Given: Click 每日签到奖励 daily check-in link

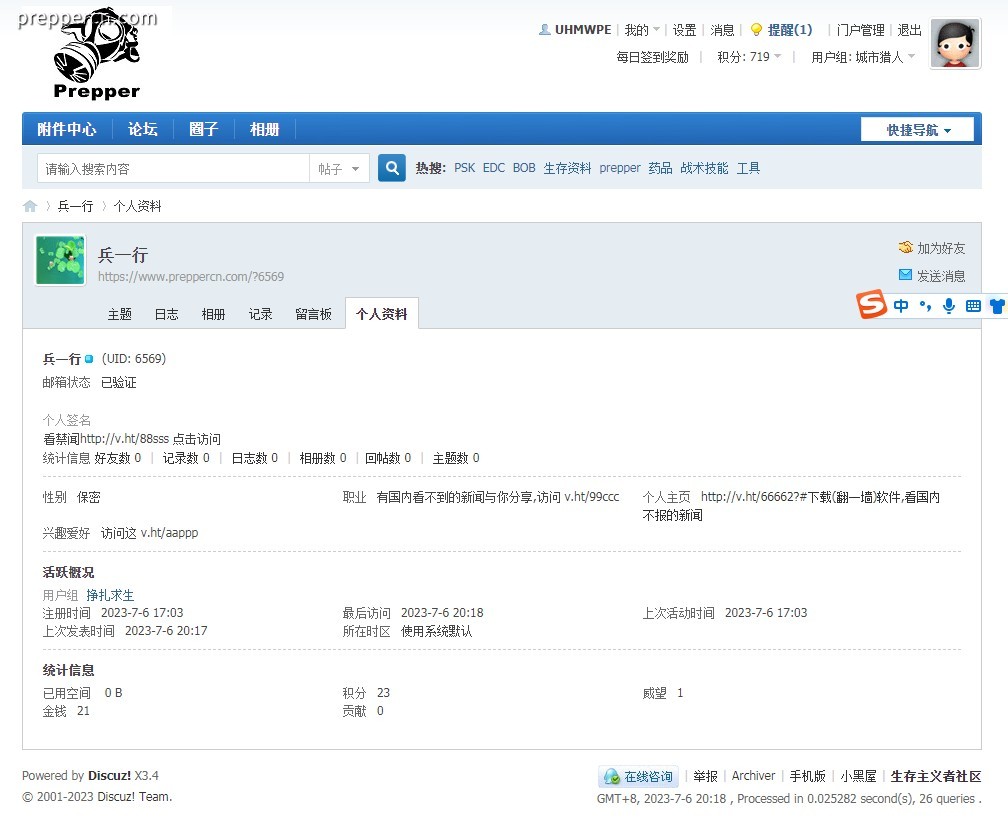Looking at the screenshot, I should click(x=652, y=57).
